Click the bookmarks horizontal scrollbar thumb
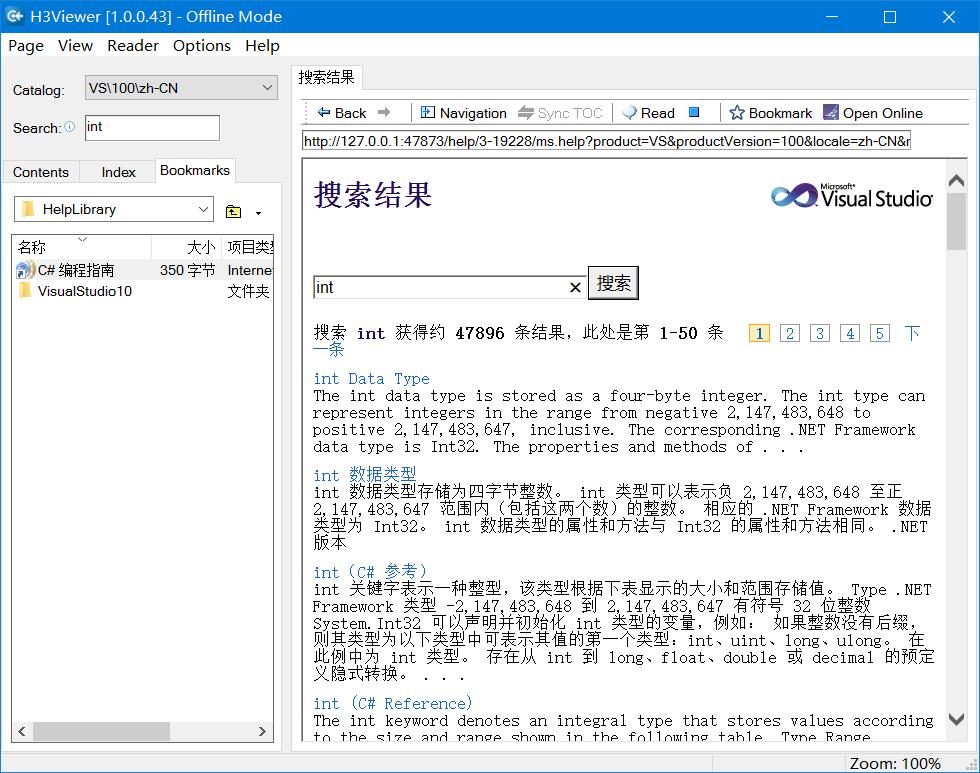 101,731
